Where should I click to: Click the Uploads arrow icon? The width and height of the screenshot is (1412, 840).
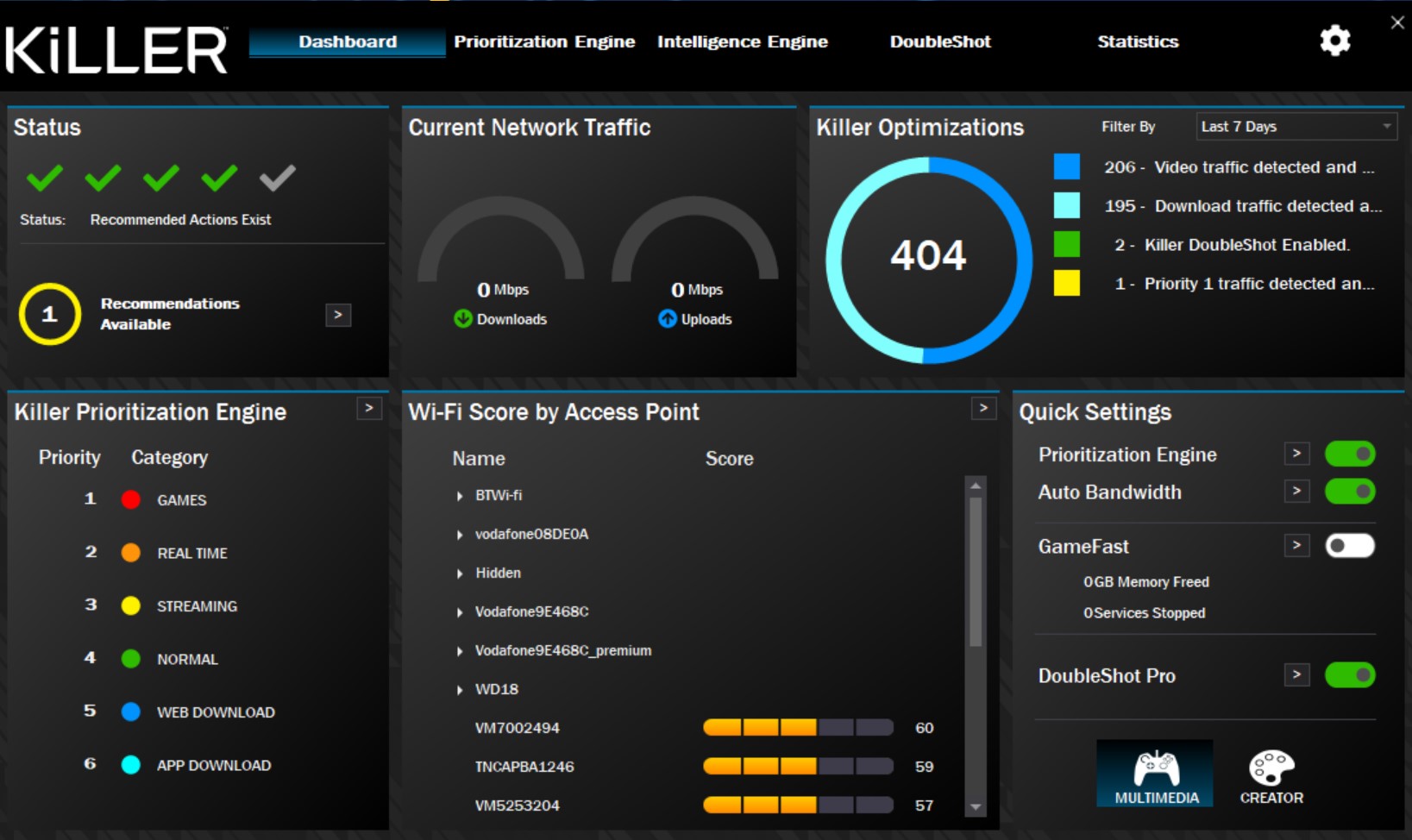coord(668,318)
